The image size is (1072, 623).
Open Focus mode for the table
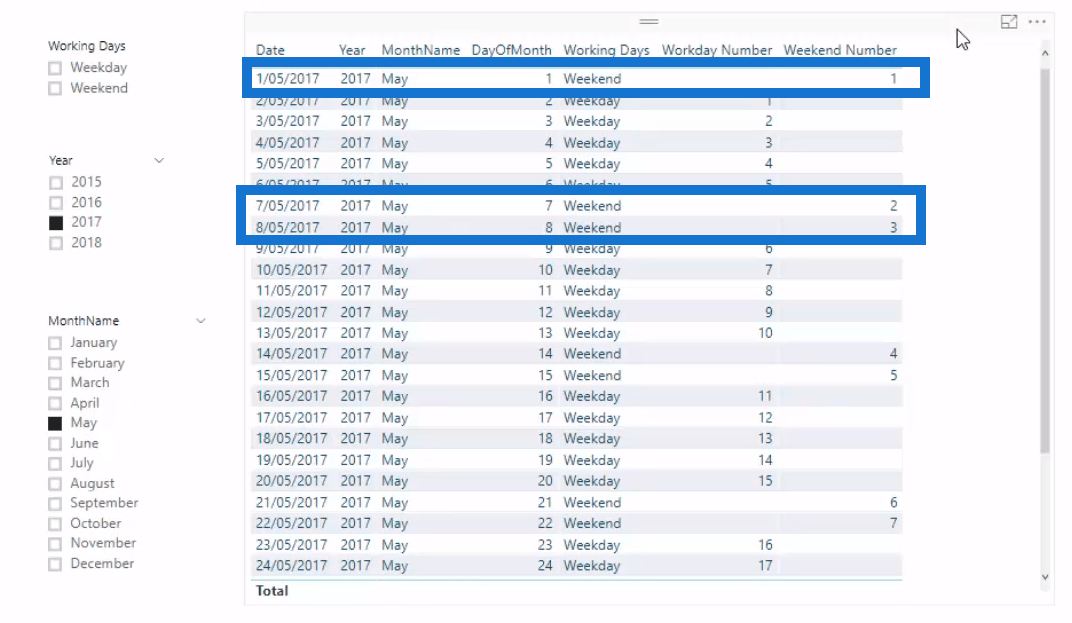coord(1008,22)
